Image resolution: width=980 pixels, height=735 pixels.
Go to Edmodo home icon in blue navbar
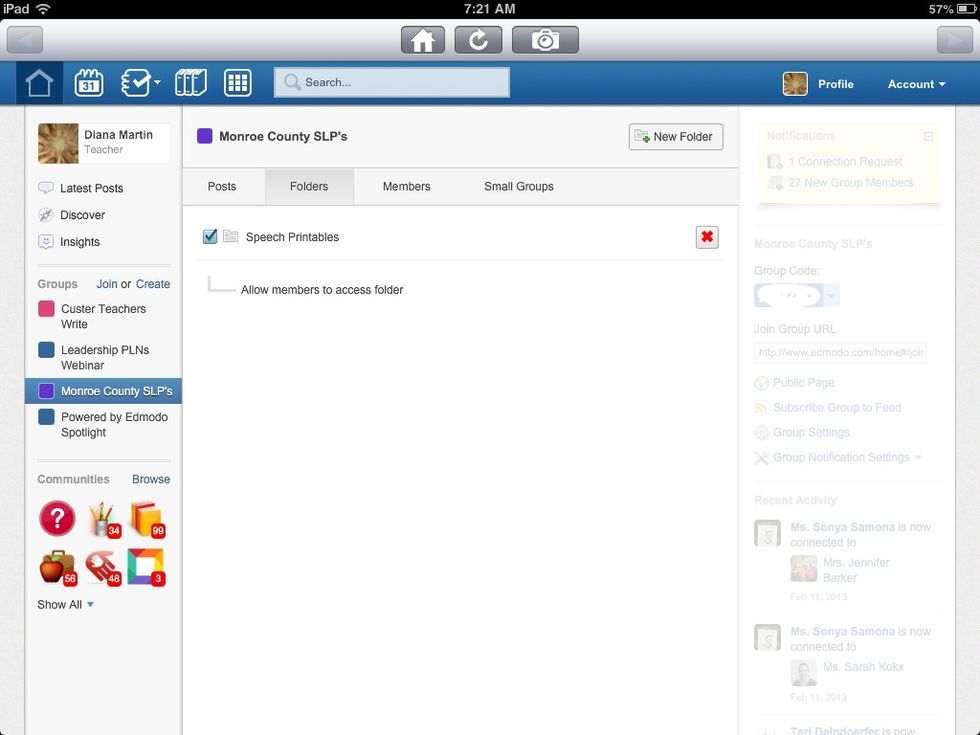(39, 82)
